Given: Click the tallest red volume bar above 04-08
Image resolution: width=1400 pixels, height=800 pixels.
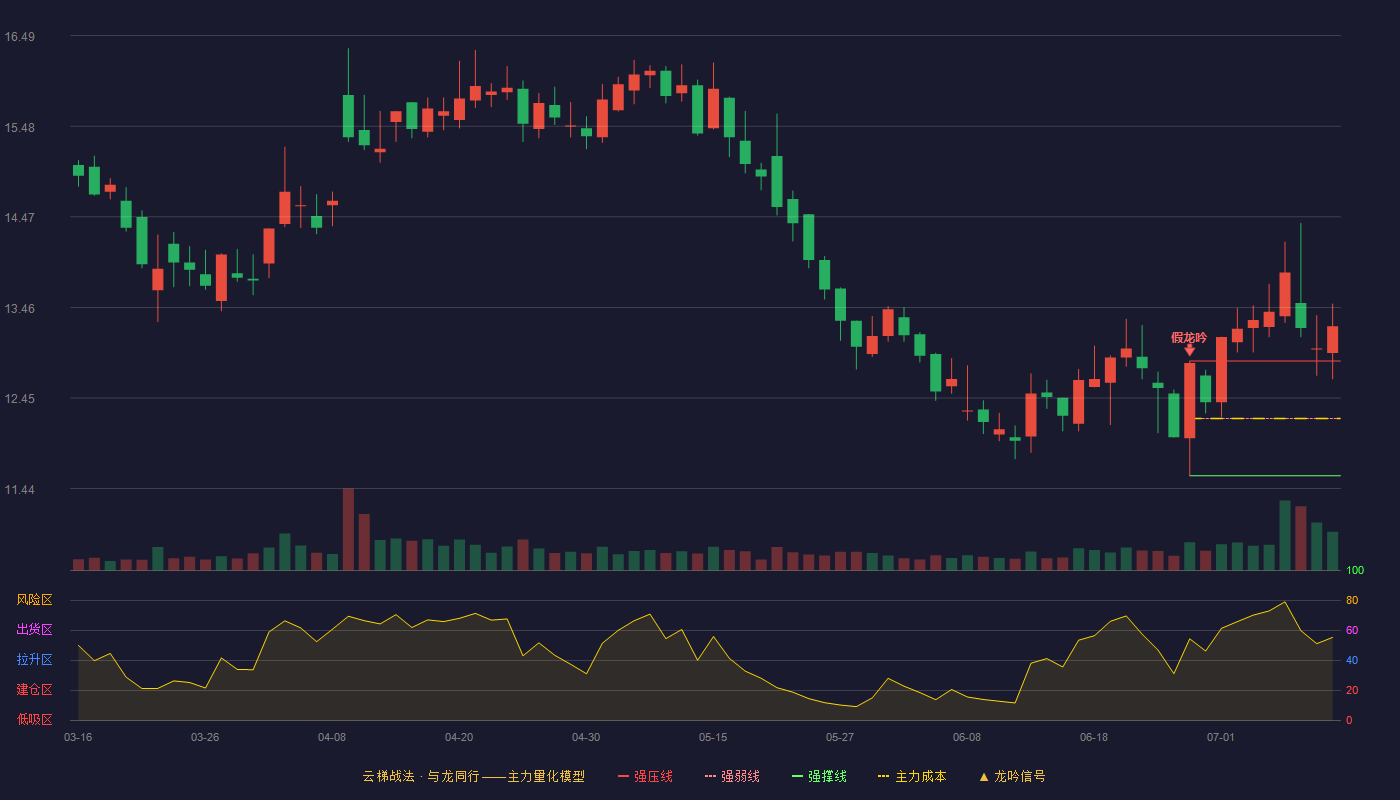Looking at the screenshot, I should [x=348, y=529].
